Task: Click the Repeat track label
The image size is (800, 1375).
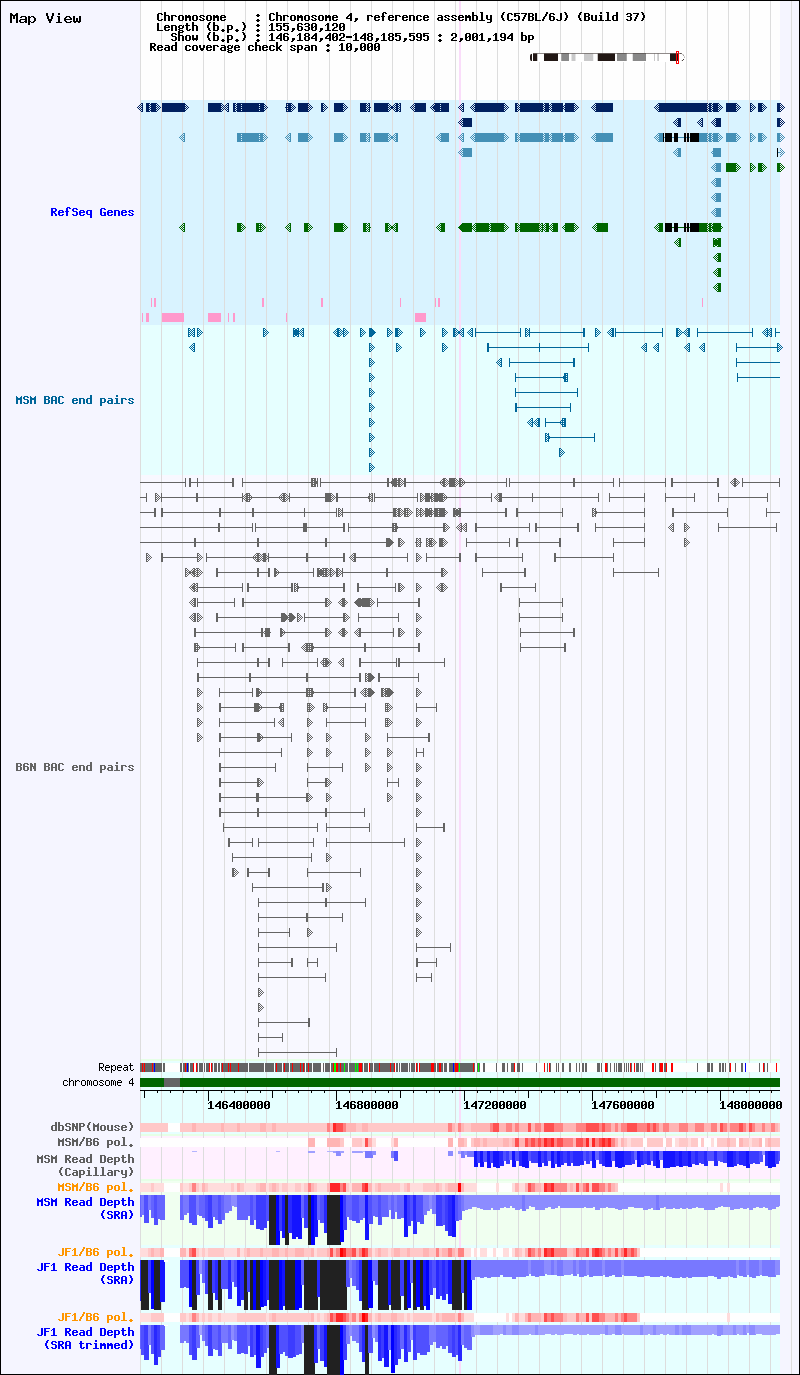Action: click(x=116, y=1067)
